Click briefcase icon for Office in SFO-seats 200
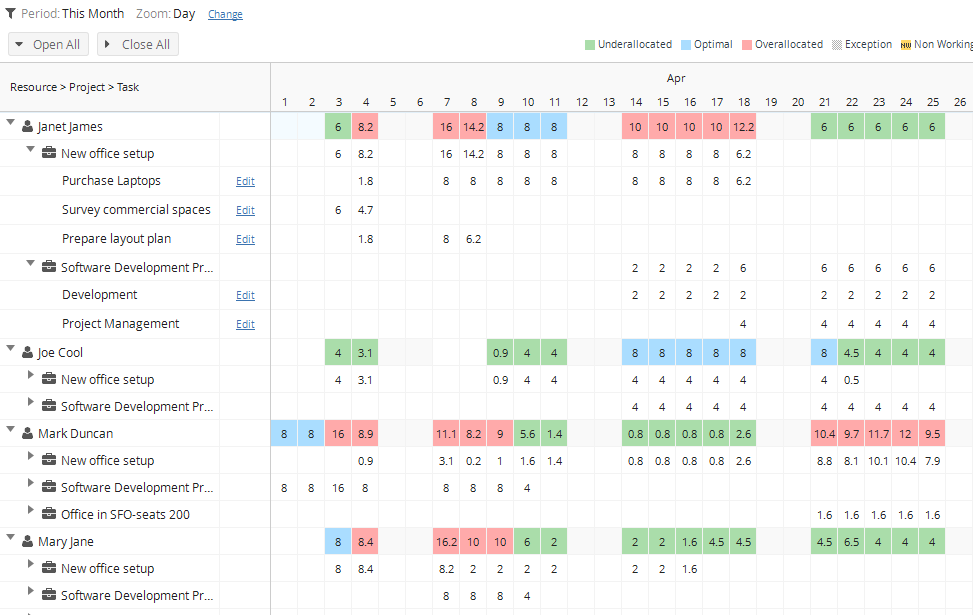The height and width of the screenshot is (615, 973). (x=49, y=514)
